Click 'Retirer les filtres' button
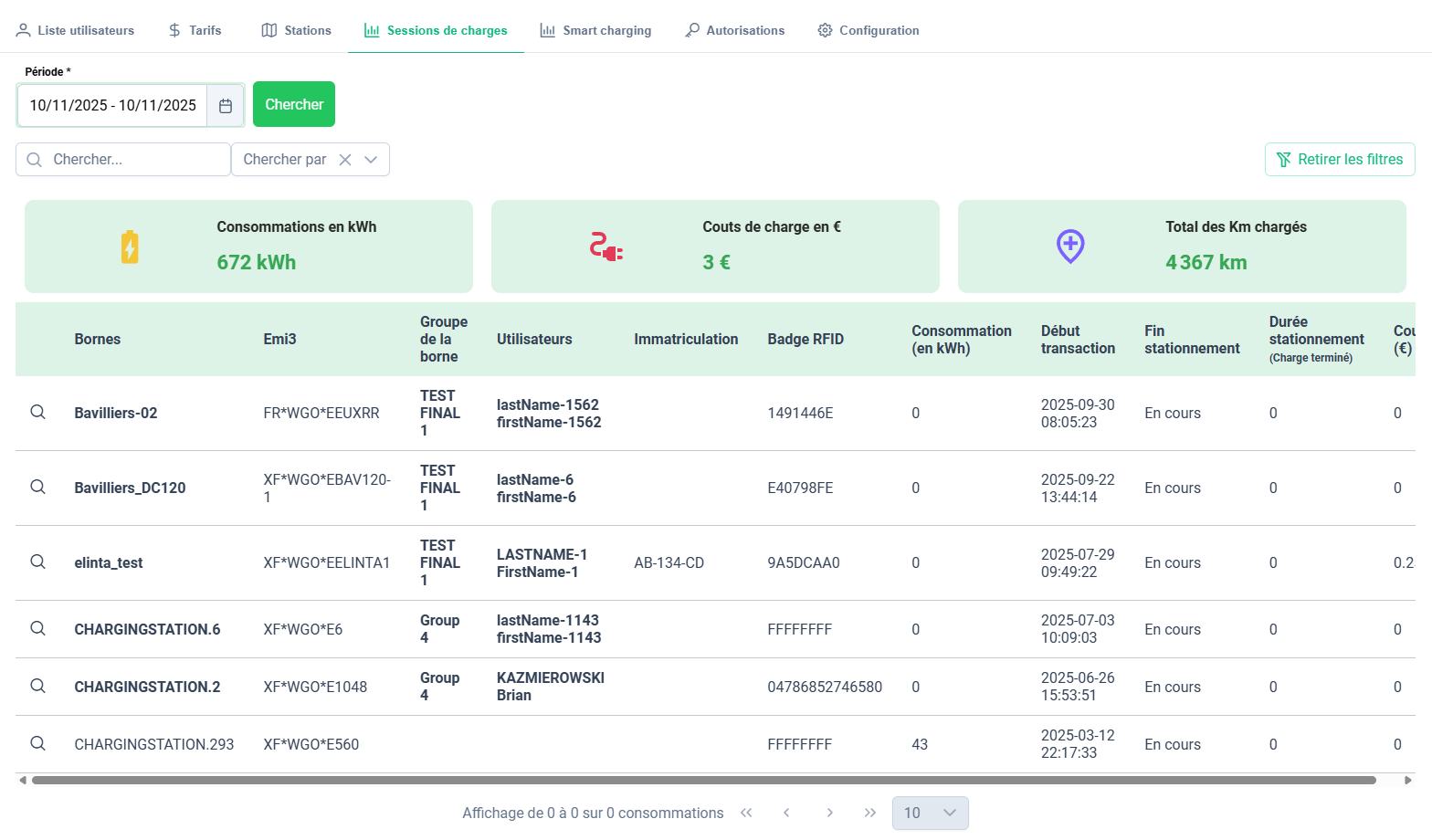 click(1339, 160)
